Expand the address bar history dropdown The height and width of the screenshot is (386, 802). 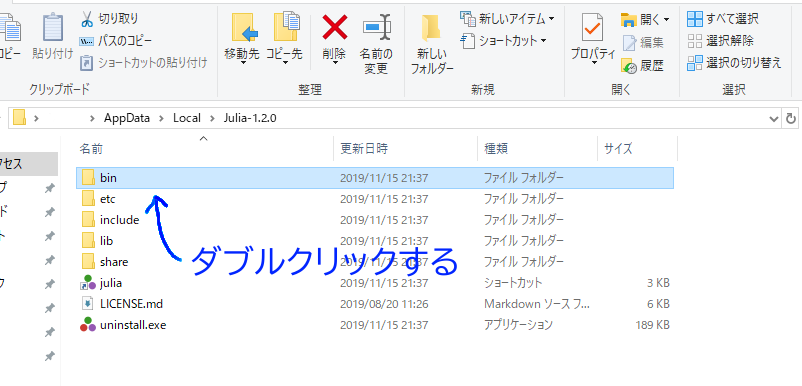coord(774,119)
